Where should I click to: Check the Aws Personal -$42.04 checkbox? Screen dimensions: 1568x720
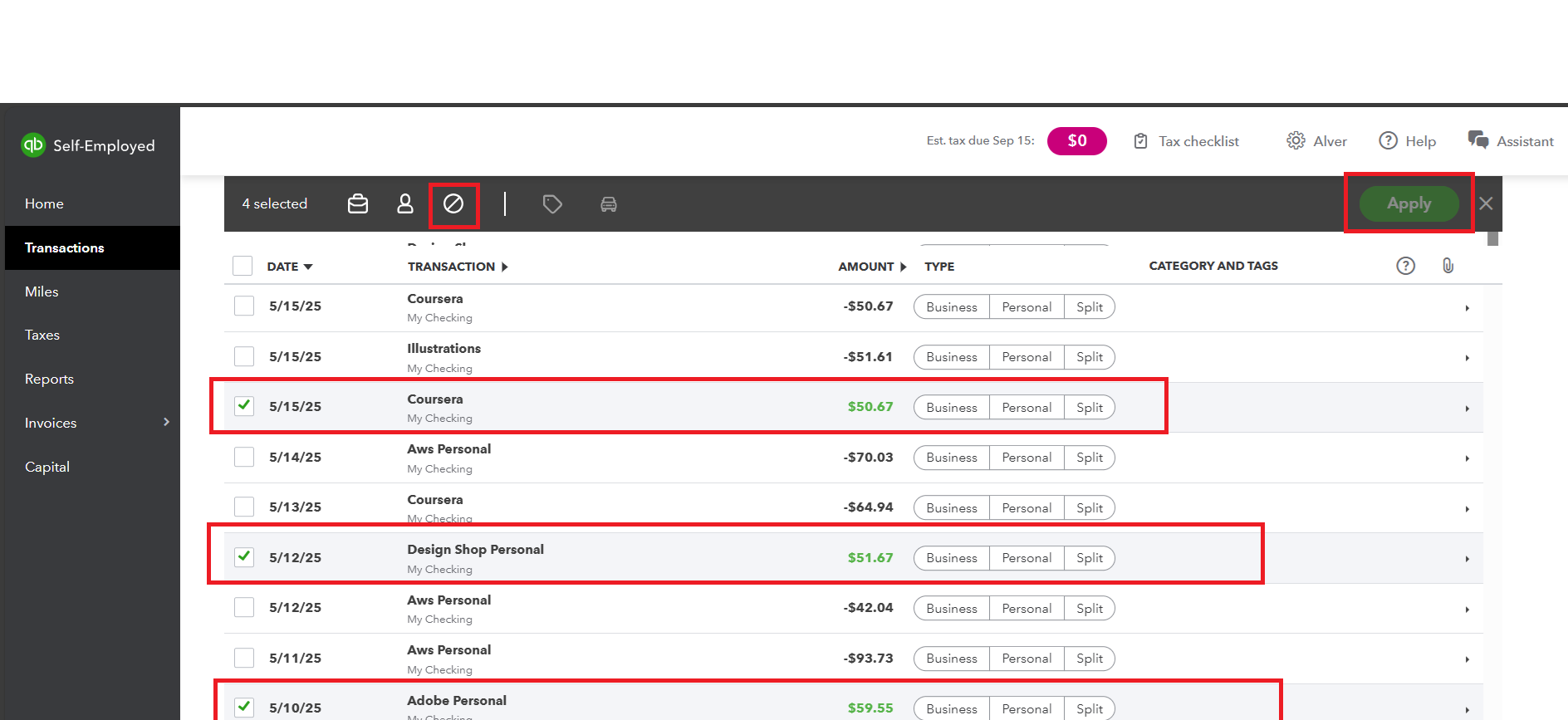(x=244, y=607)
